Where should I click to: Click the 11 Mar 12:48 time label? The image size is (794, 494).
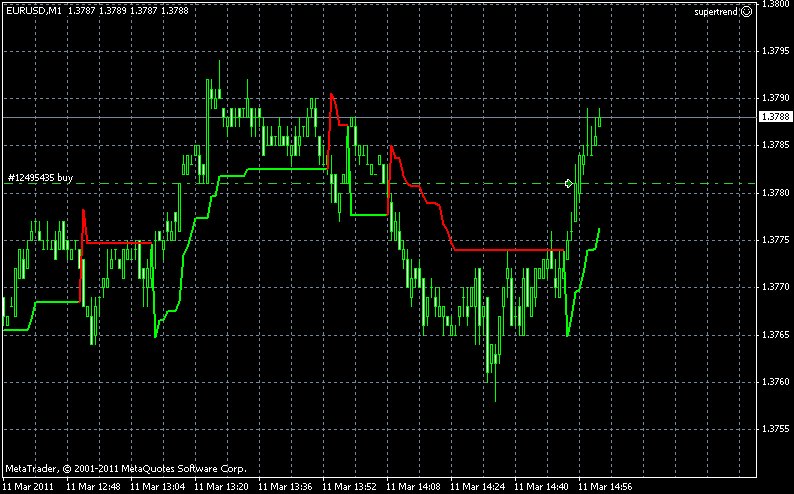[94, 487]
